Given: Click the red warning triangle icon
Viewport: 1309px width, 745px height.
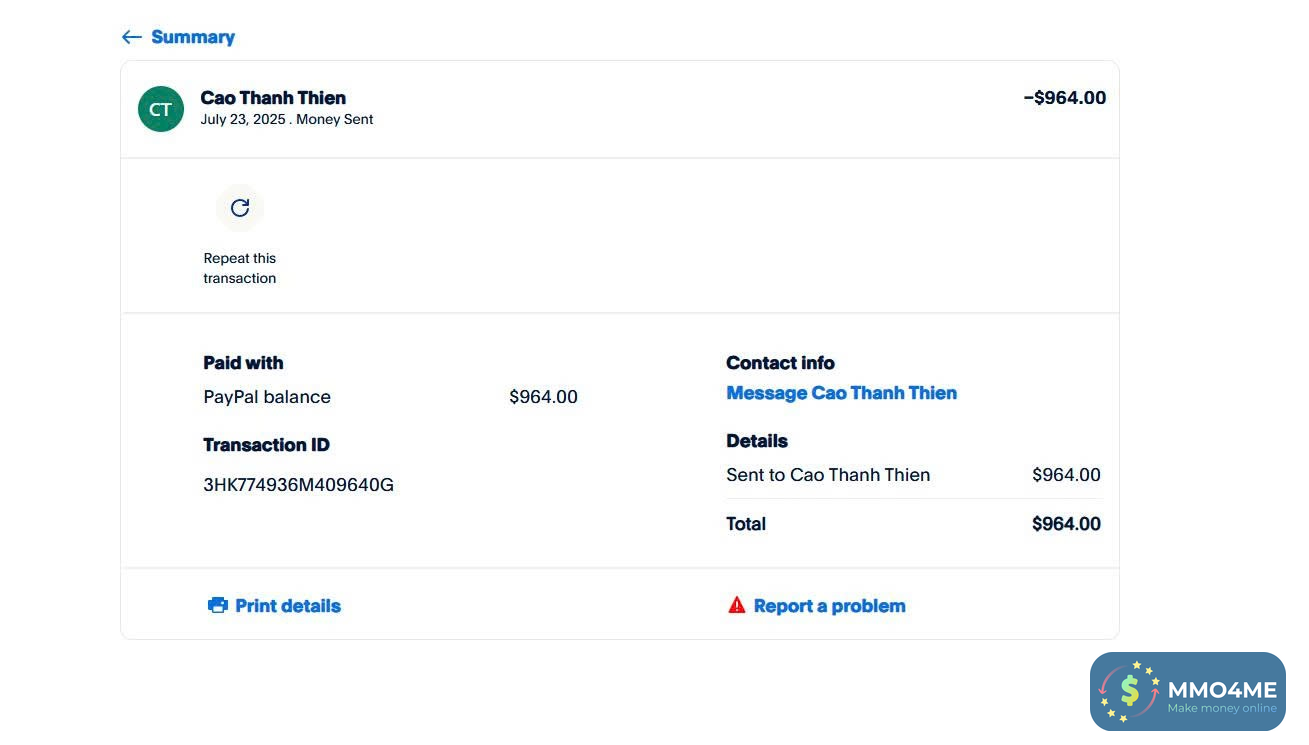Looking at the screenshot, I should [x=737, y=605].
